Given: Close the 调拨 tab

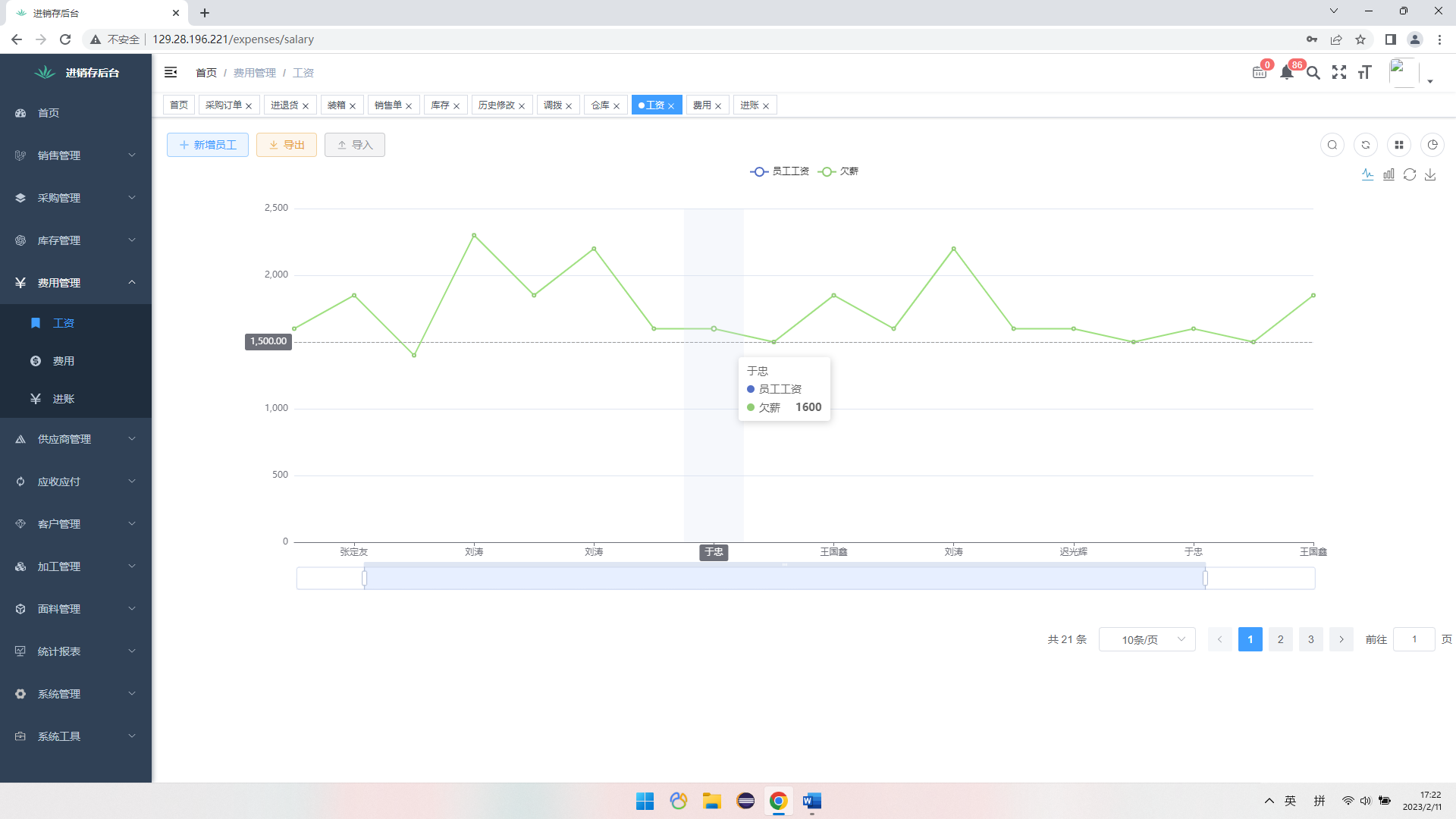Looking at the screenshot, I should tap(569, 106).
